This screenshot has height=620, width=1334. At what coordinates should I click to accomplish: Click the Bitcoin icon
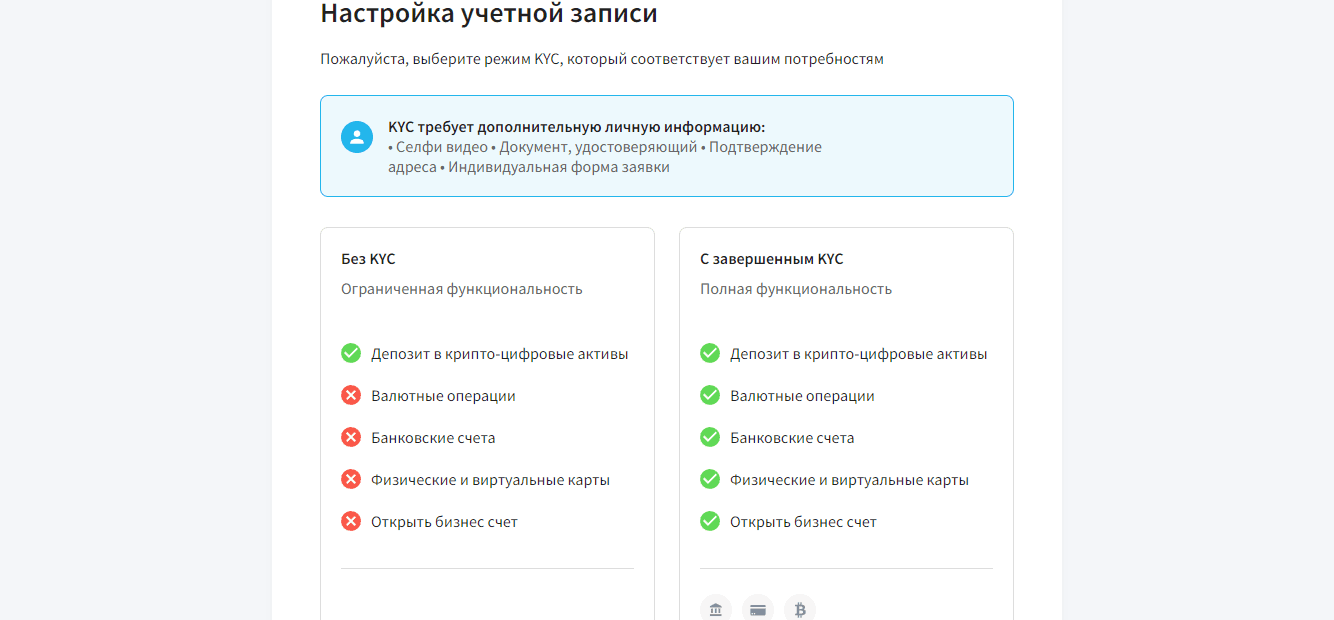click(x=799, y=608)
